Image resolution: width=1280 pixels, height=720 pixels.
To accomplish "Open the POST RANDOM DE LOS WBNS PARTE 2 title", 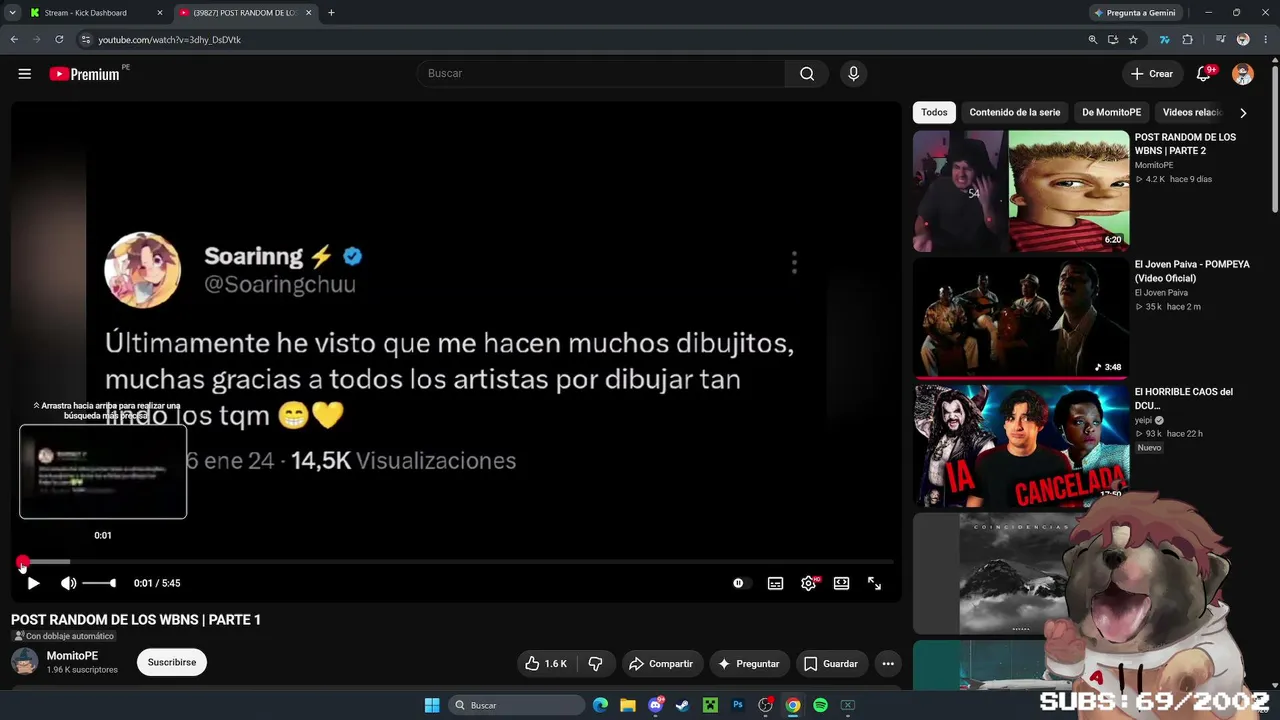I will tap(1185, 144).
